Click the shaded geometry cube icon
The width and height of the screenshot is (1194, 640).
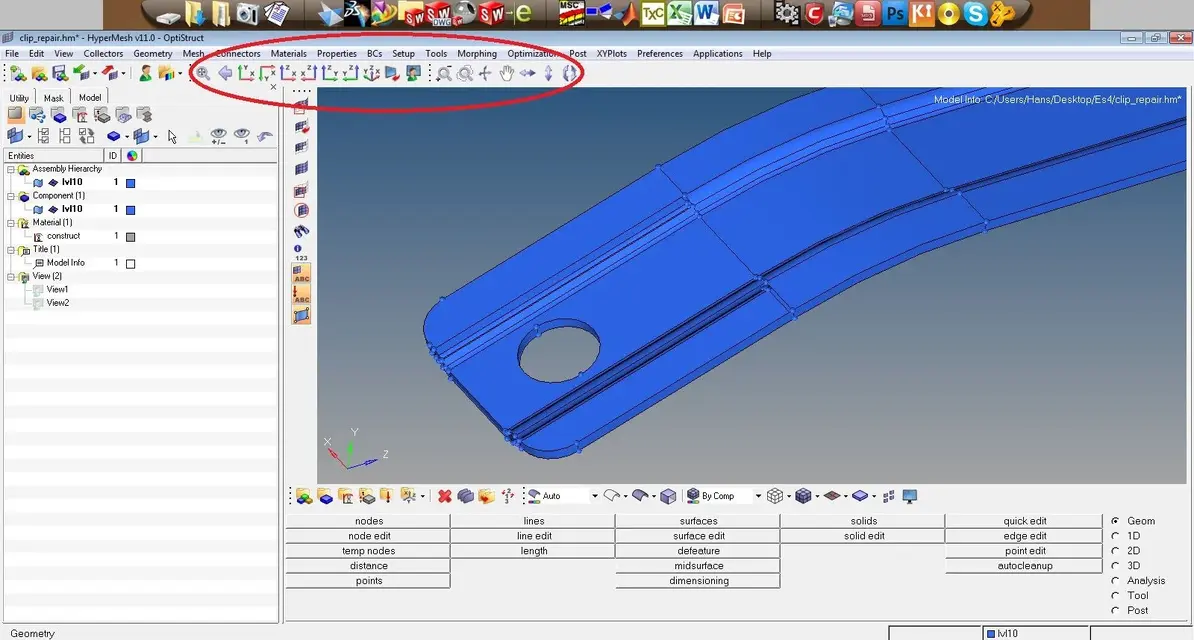click(x=668, y=496)
